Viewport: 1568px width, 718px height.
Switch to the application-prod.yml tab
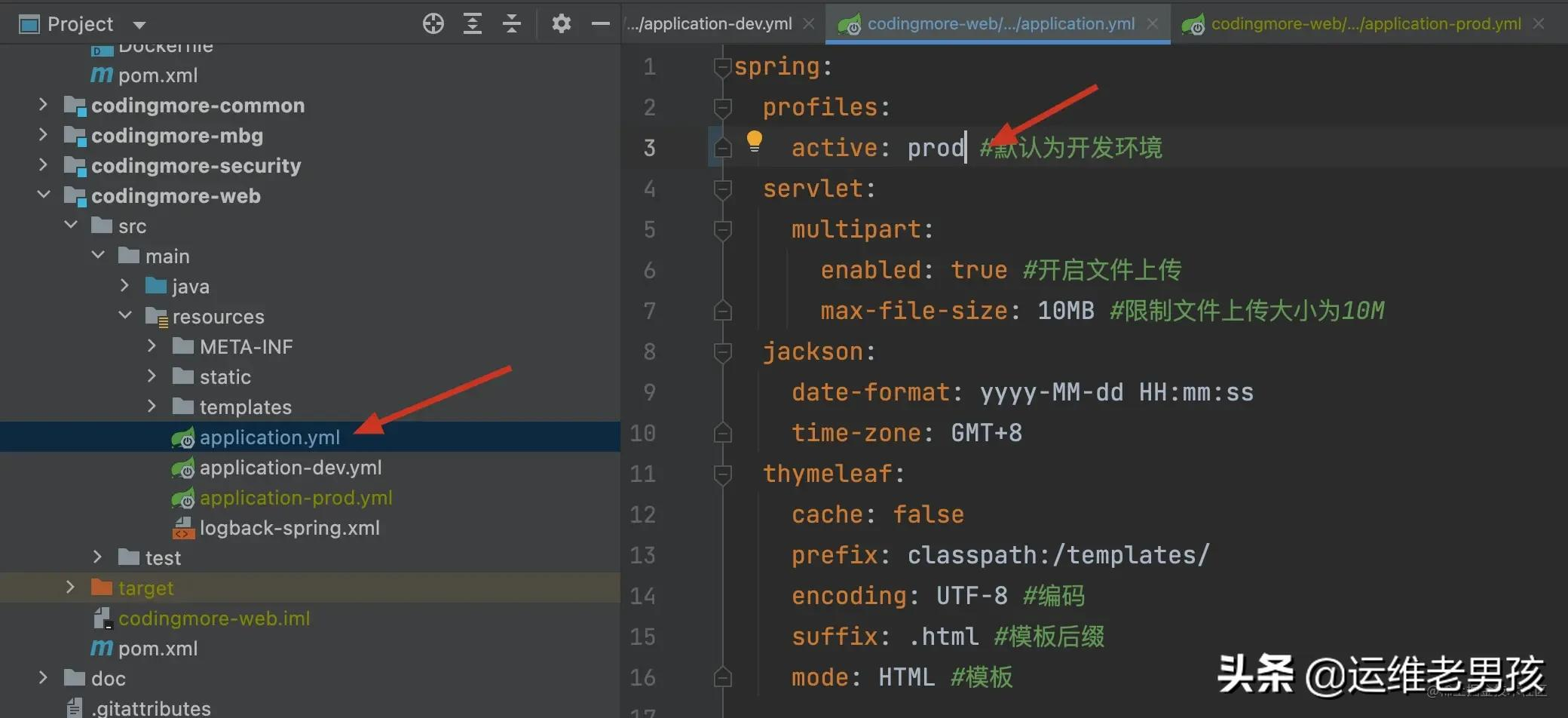[1364, 23]
